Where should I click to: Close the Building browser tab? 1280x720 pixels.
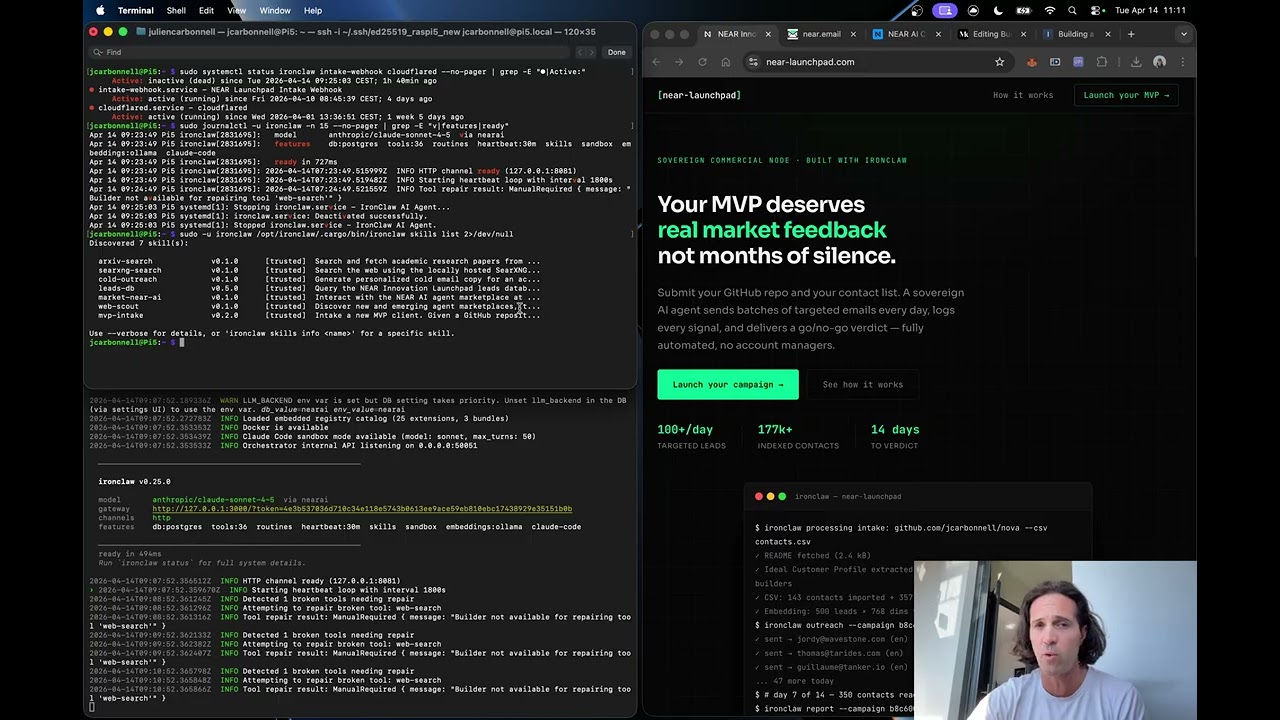pyautogui.click(x=1108, y=34)
